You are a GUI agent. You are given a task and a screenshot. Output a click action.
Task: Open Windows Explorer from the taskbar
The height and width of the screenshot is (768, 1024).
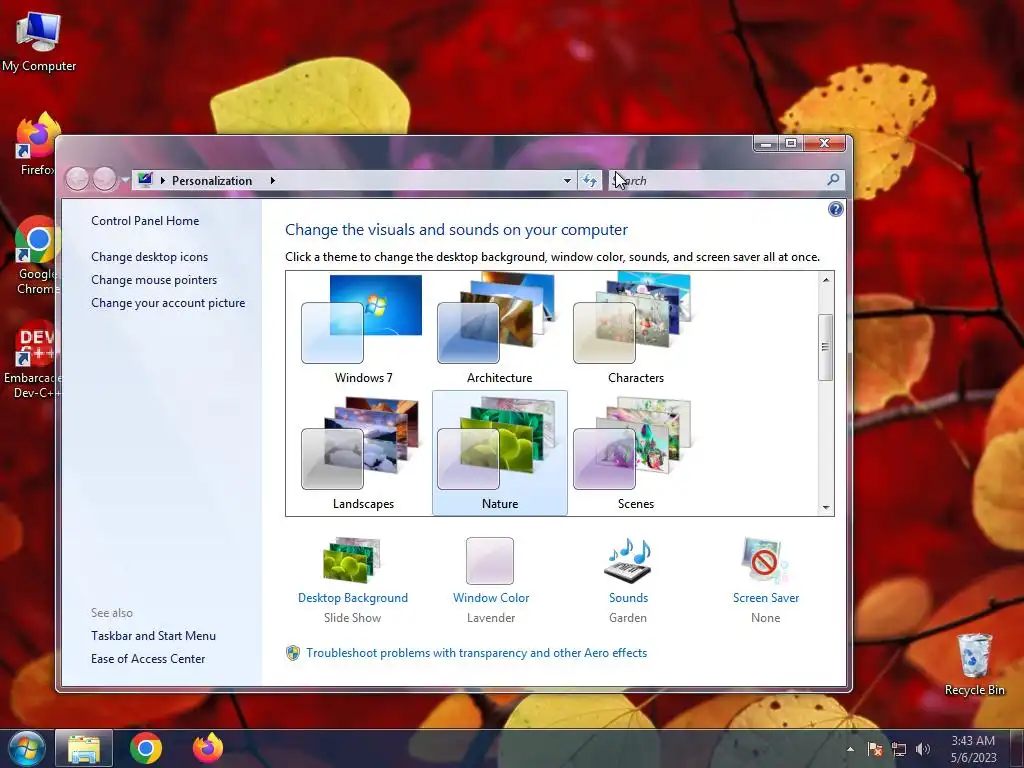pyautogui.click(x=84, y=748)
